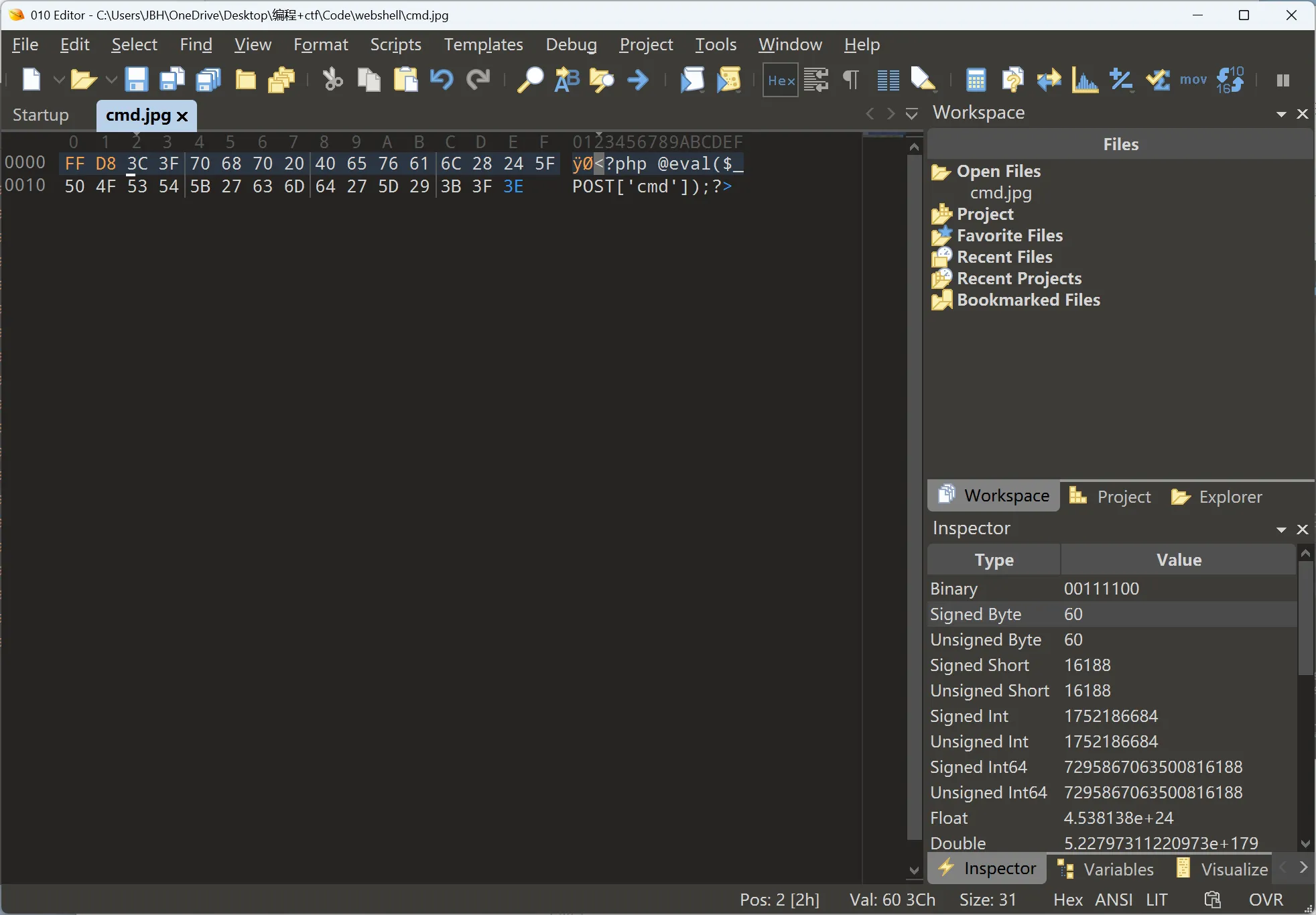Screen dimensions: 1316x915
Task: Open the Inspector panel dropdown arrow
Action: 1281,530
